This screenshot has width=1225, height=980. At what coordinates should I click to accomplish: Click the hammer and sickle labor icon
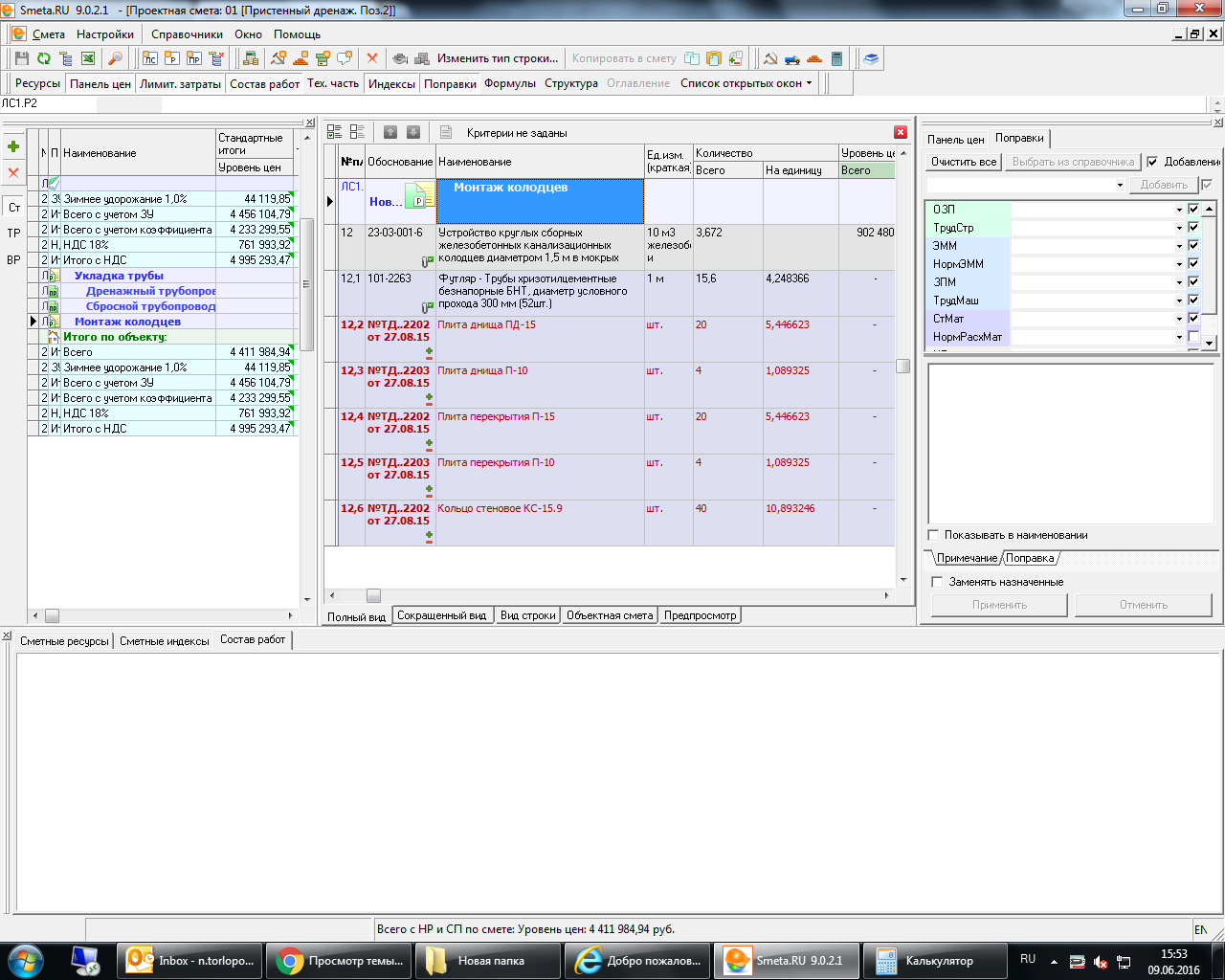pyautogui.click(x=770, y=58)
